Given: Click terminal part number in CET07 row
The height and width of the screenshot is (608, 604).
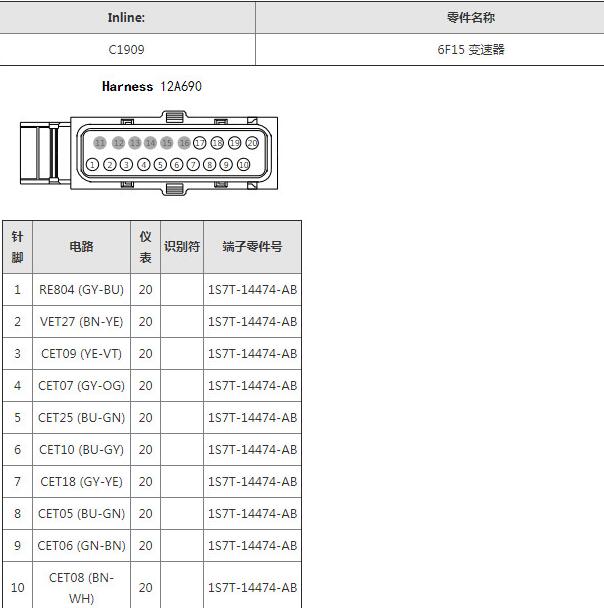Looking at the screenshot, I should coord(252,385).
